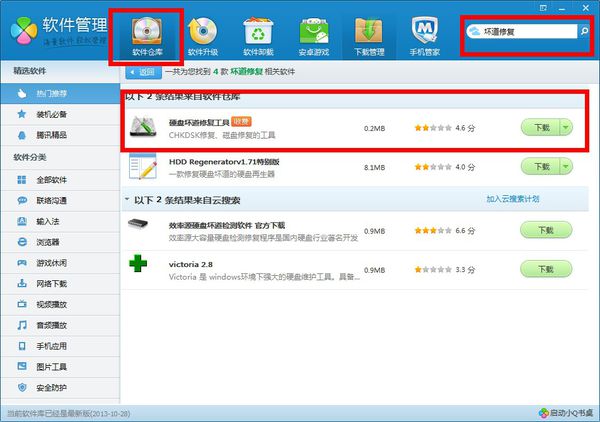600x422 pixels.
Task: Open the 全部软件 category
Action: pyautogui.click(x=60, y=180)
